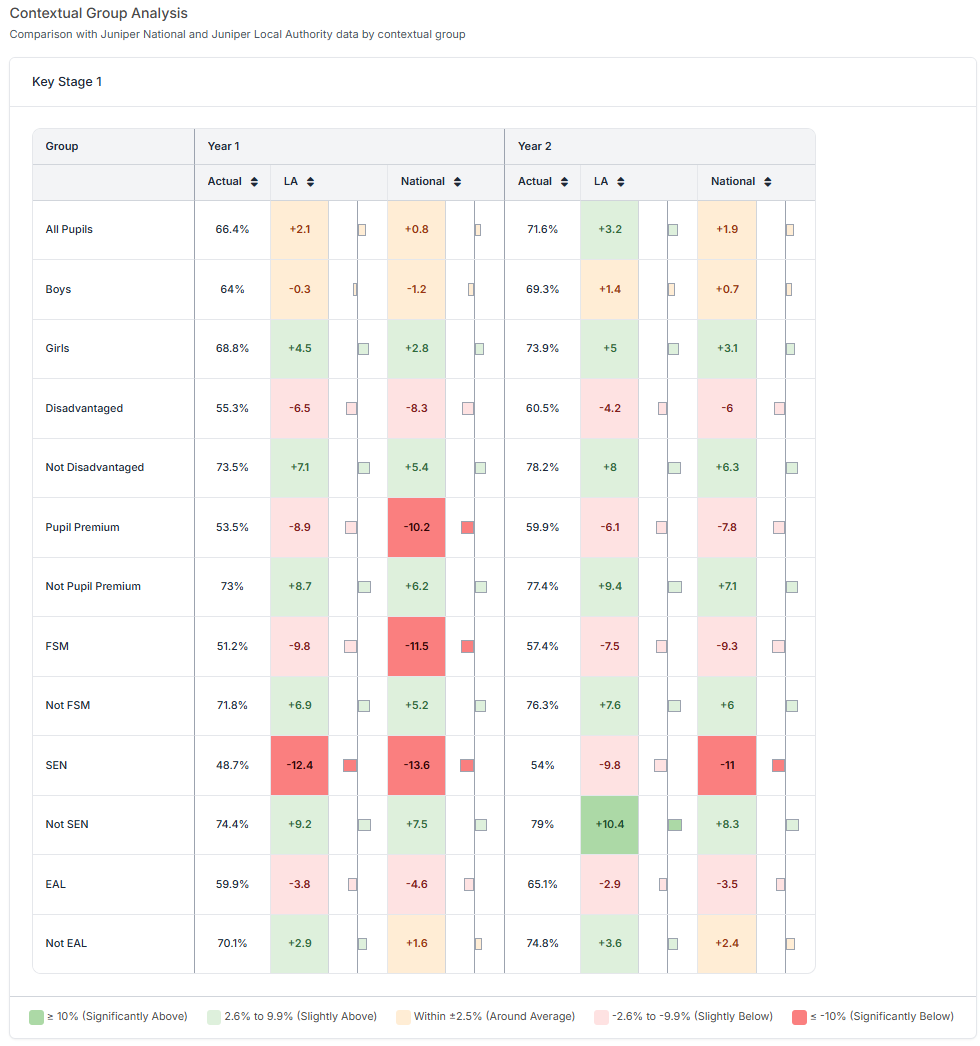Click the red bar beside FSM Year 1 -11.5
980x1046 pixels.
[467, 647]
